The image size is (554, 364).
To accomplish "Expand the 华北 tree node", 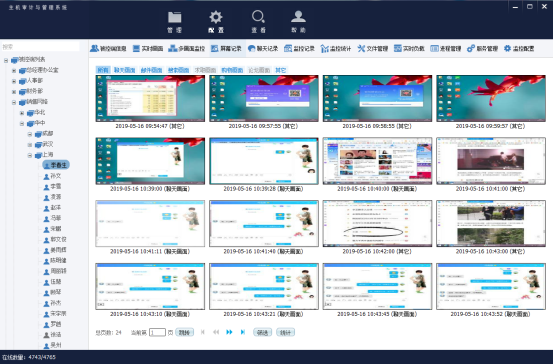I will click(x=22, y=113).
